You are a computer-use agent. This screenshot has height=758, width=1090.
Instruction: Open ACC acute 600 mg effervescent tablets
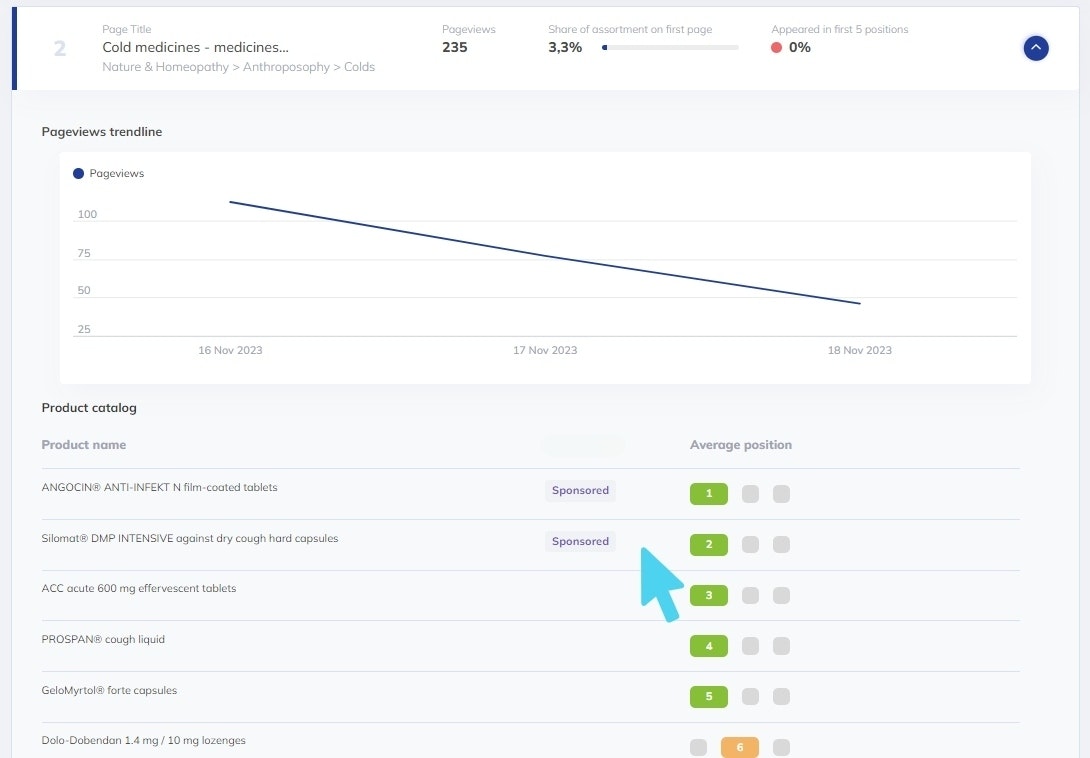(x=139, y=588)
